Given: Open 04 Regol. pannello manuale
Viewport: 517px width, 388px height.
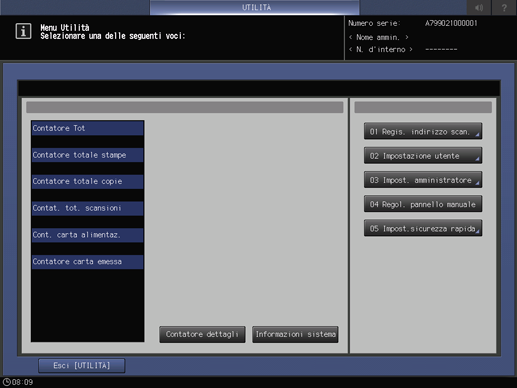Looking at the screenshot, I should pyautogui.click(x=423, y=204).
